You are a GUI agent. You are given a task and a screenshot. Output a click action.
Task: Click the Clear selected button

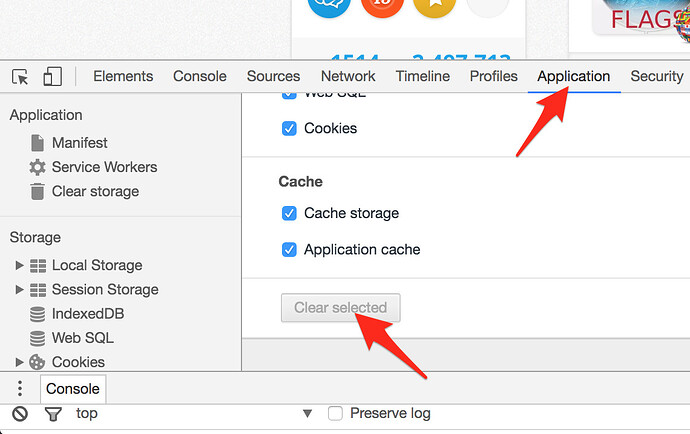point(341,308)
